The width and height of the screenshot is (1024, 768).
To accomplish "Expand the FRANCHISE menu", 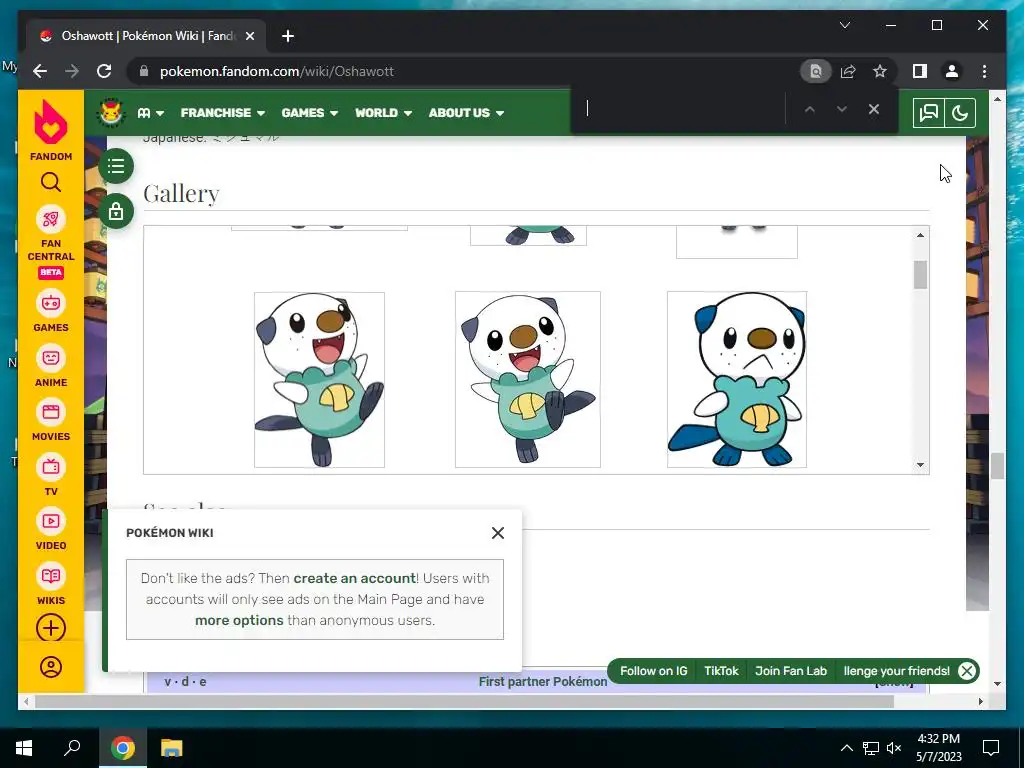I will coord(223,113).
